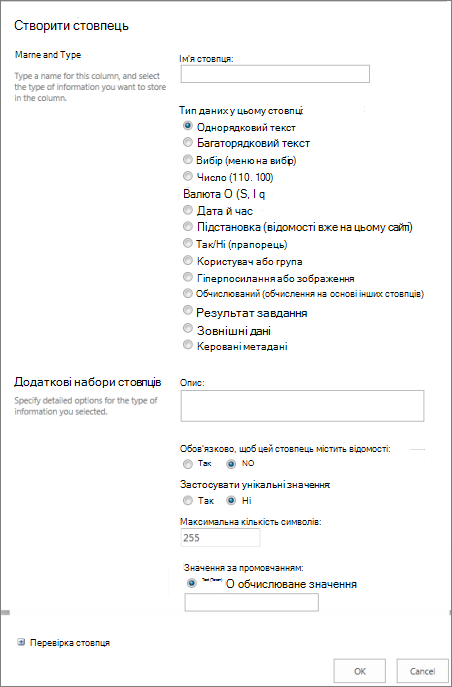
Task: Click the Ім'я стовпця text field
Action: 275,74
